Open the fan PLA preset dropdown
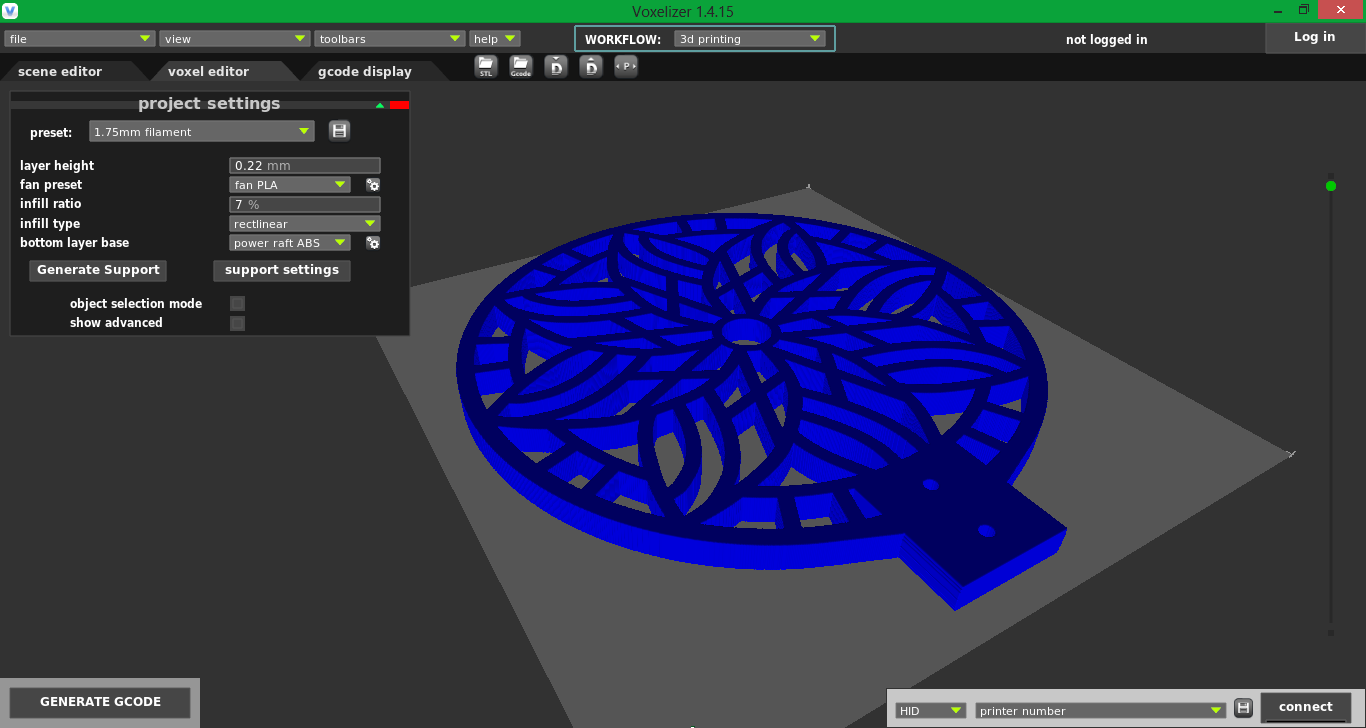 pos(290,185)
